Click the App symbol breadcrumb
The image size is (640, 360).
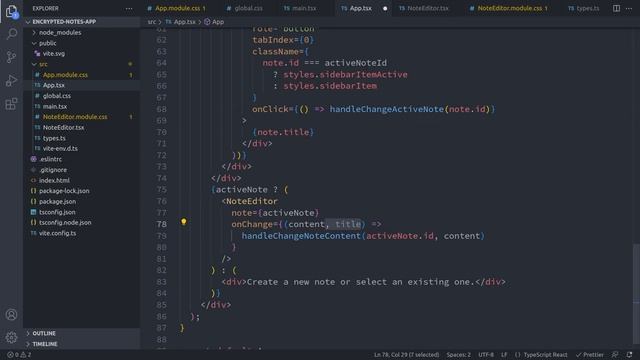point(214,22)
